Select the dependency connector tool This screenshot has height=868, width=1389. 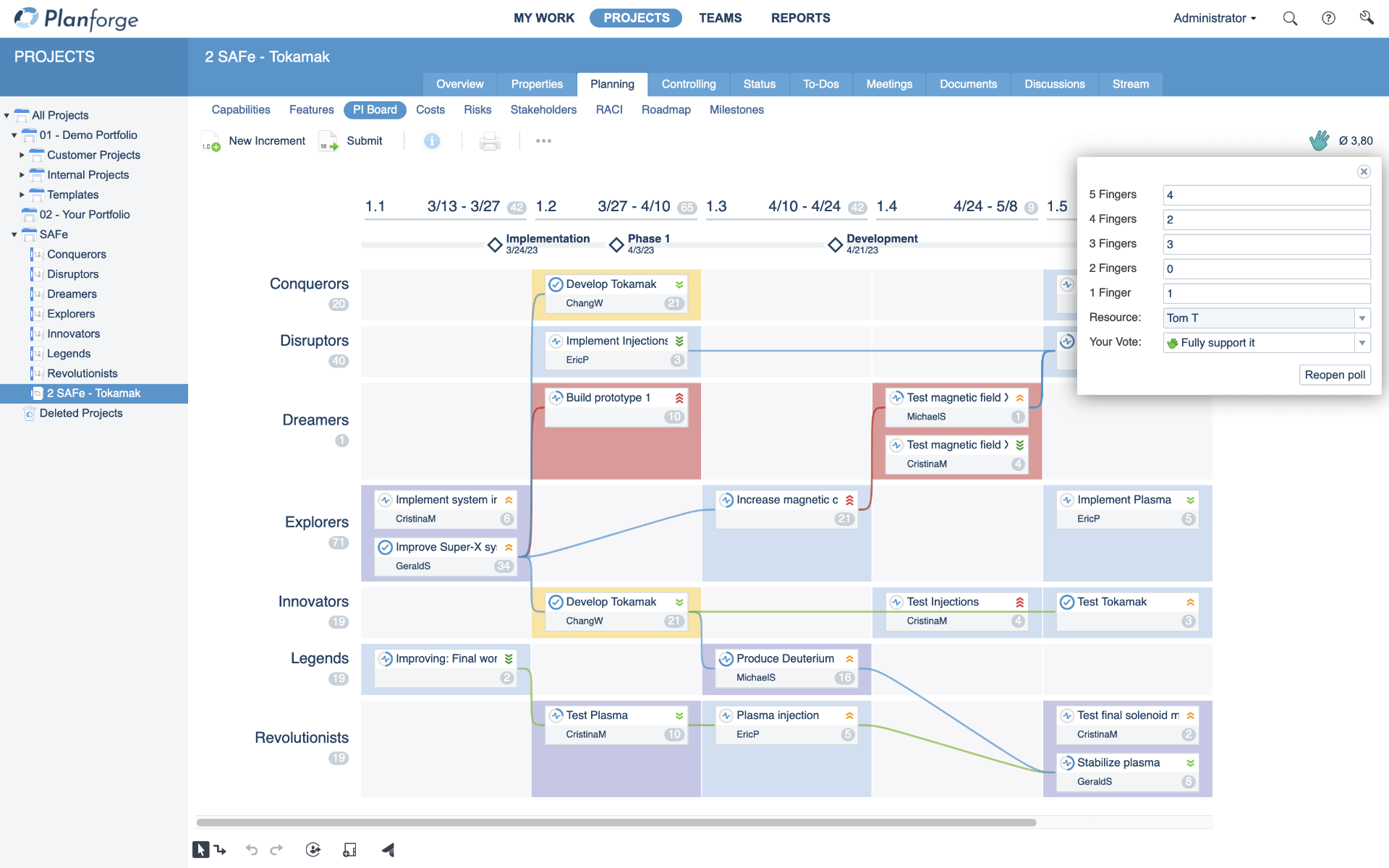click(x=220, y=850)
